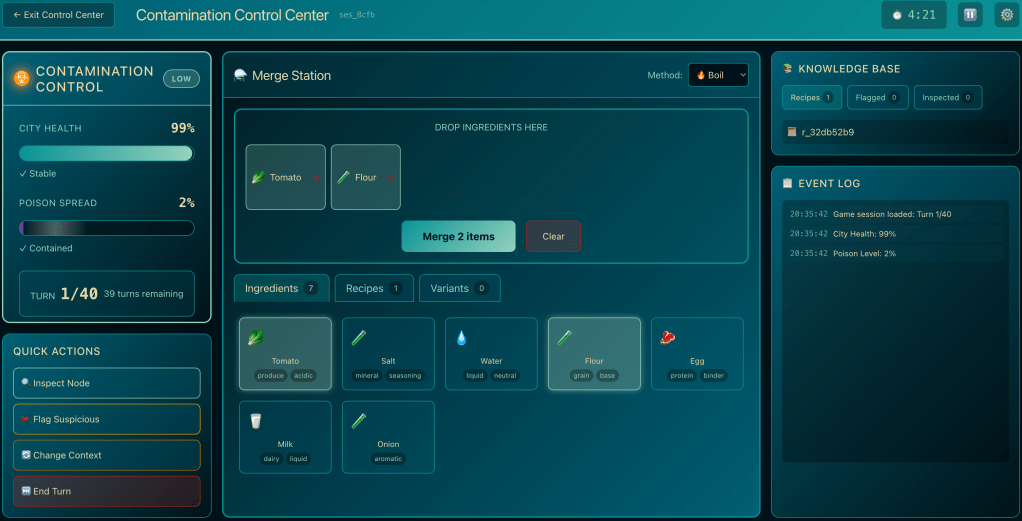Screen dimensions: 1022x521
Task: Choose the Onion ingredient card
Action: pyautogui.click(x=388, y=437)
